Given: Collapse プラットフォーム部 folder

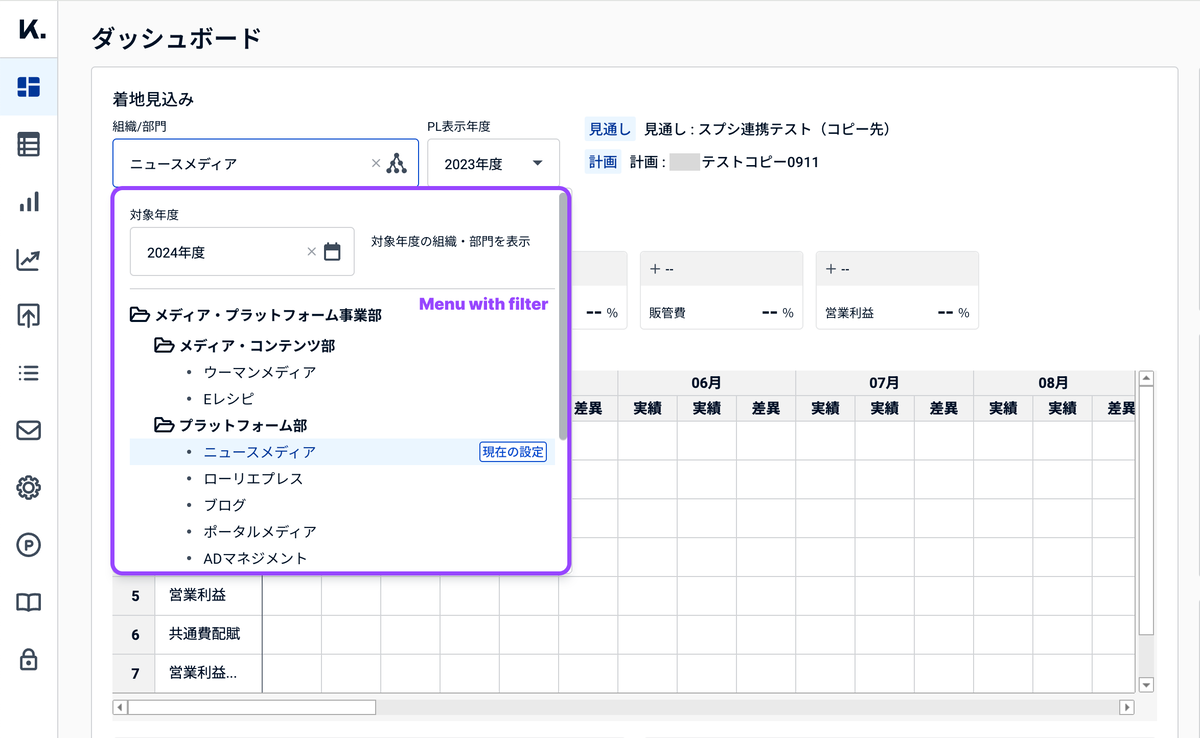Looking at the screenshot, I should pos(164,425).
